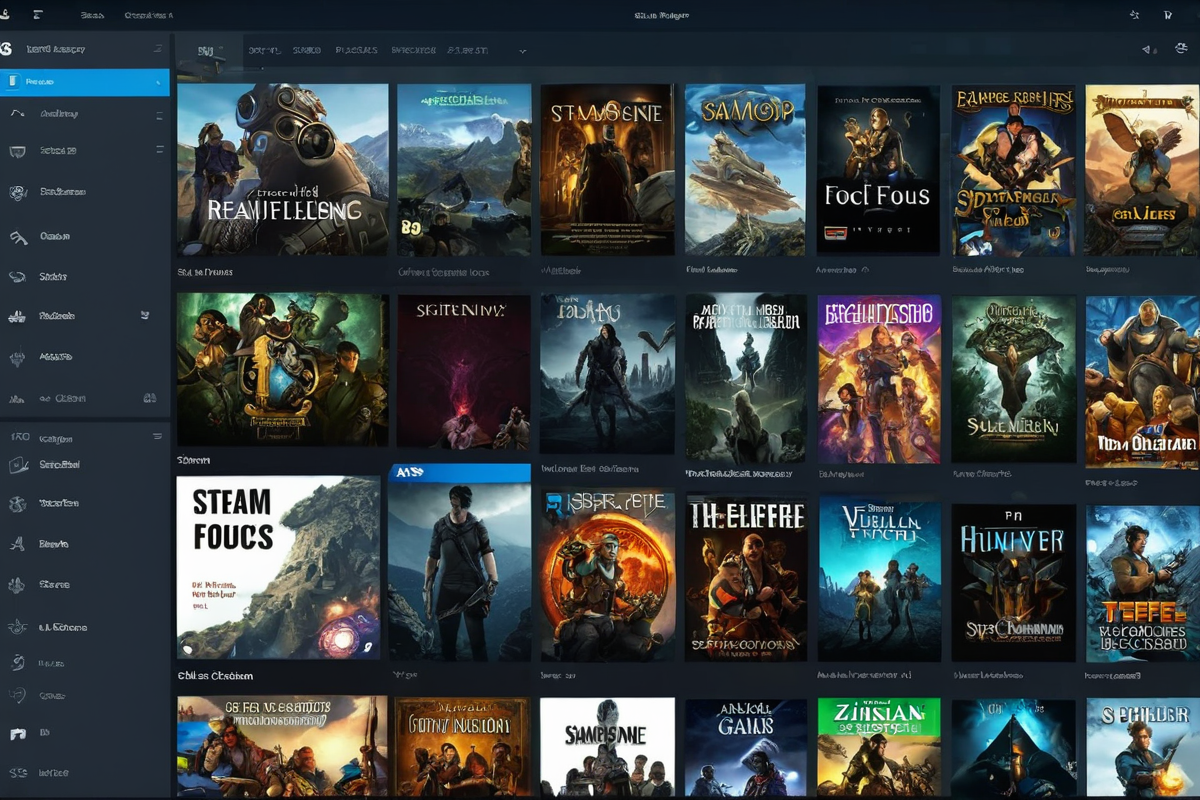Click the blue banner above the lone warrior cover

tap(459, 472)
